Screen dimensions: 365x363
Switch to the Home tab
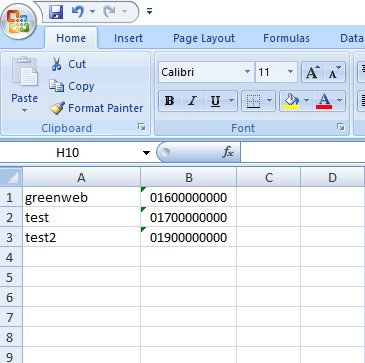(x=71, y=38)
